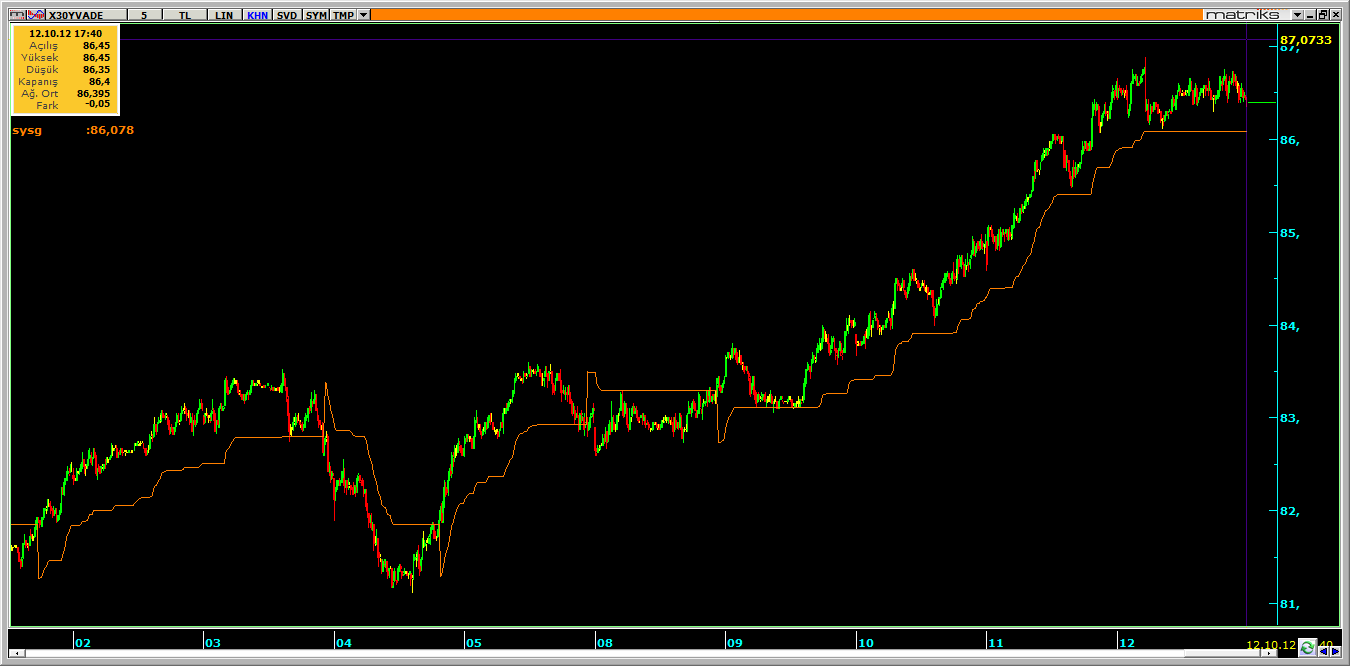Move chart left with the blue left arrow
The height and width of the screenshot is (666, 1350).
(1323, 651)
